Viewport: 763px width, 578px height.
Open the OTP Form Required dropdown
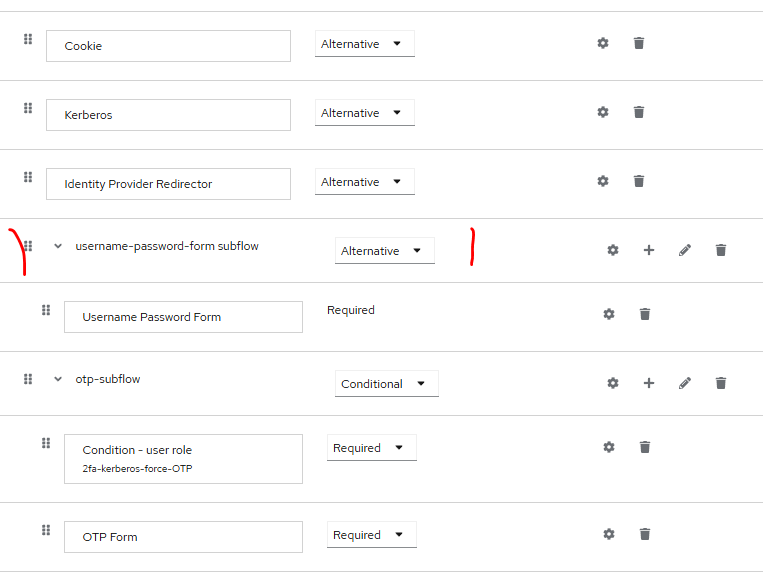coord(372,535)
